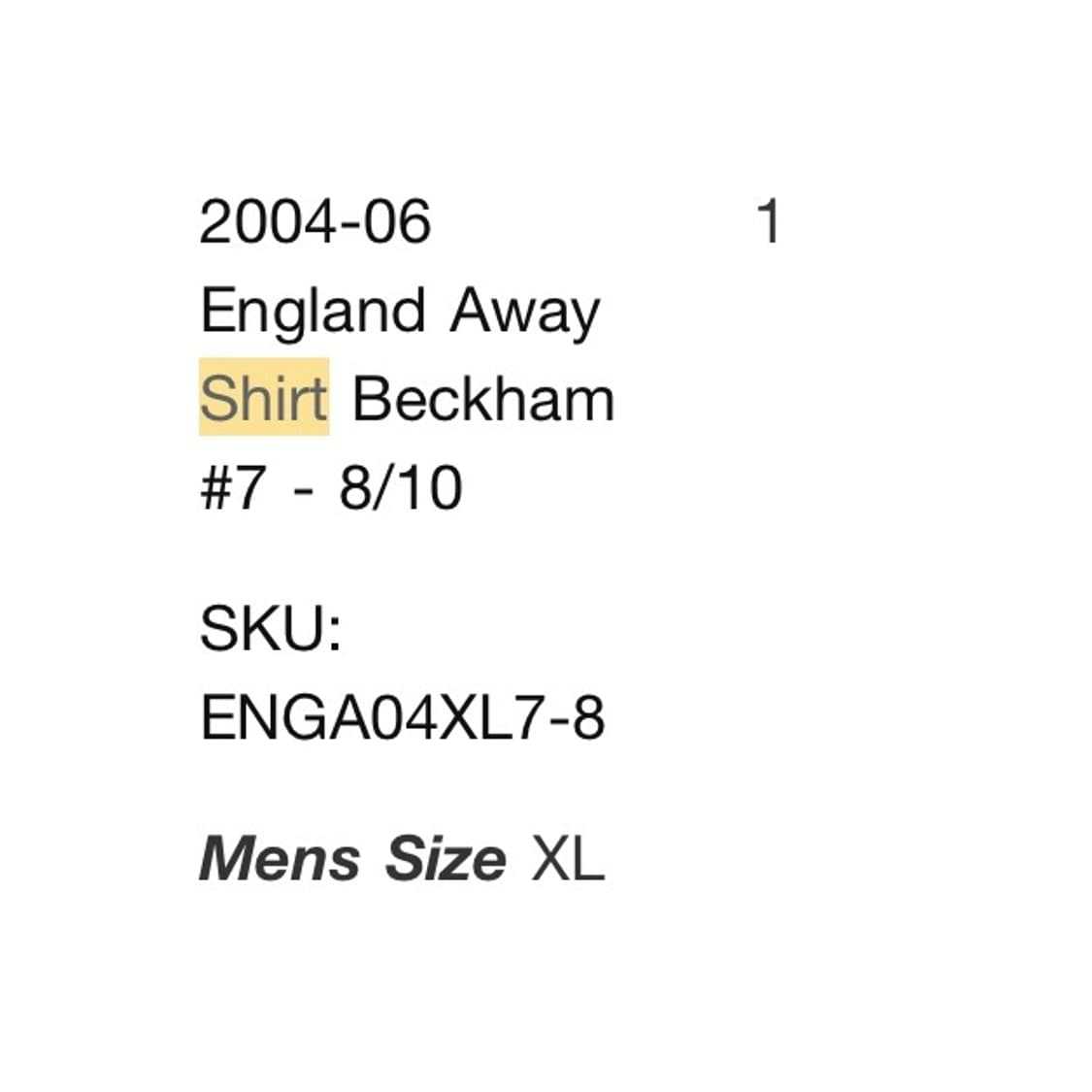Click the highlighted word Shirt
This screenshot has height=1092, width=1092.
coord(264,399)
